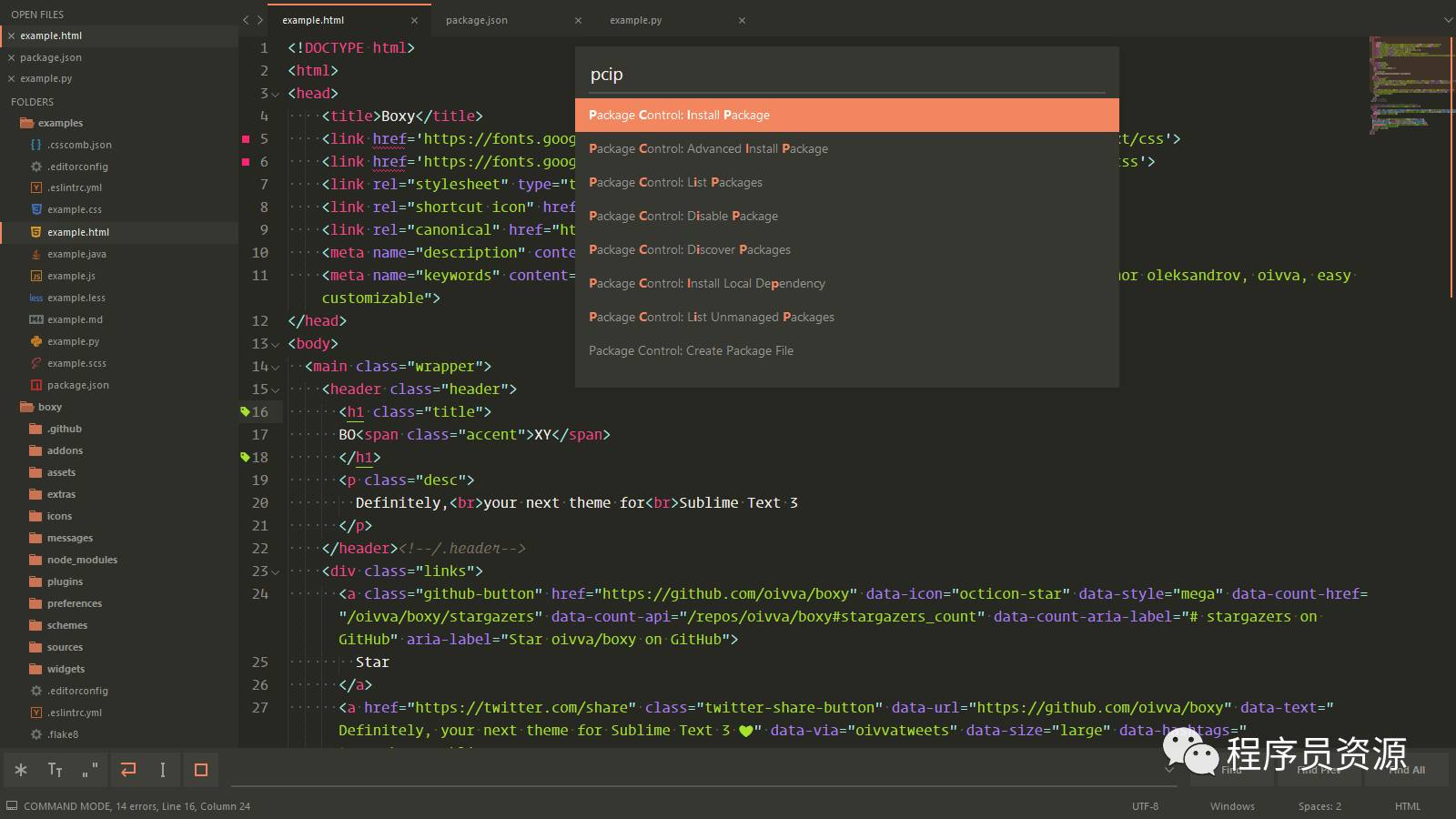Close example.py in Open Files list
Screen dimensions: 1456x819
pos(11,78)
